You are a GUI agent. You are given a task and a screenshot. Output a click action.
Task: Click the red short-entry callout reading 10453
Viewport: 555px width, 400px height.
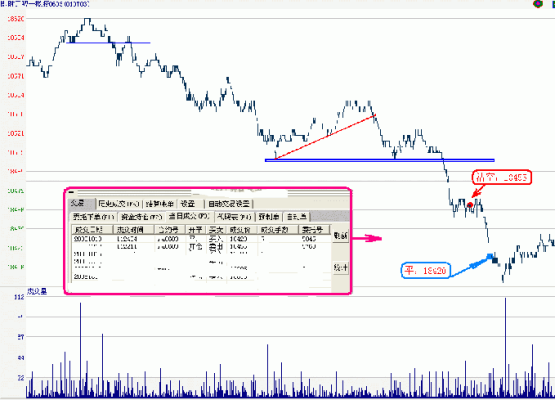point(502,177)
